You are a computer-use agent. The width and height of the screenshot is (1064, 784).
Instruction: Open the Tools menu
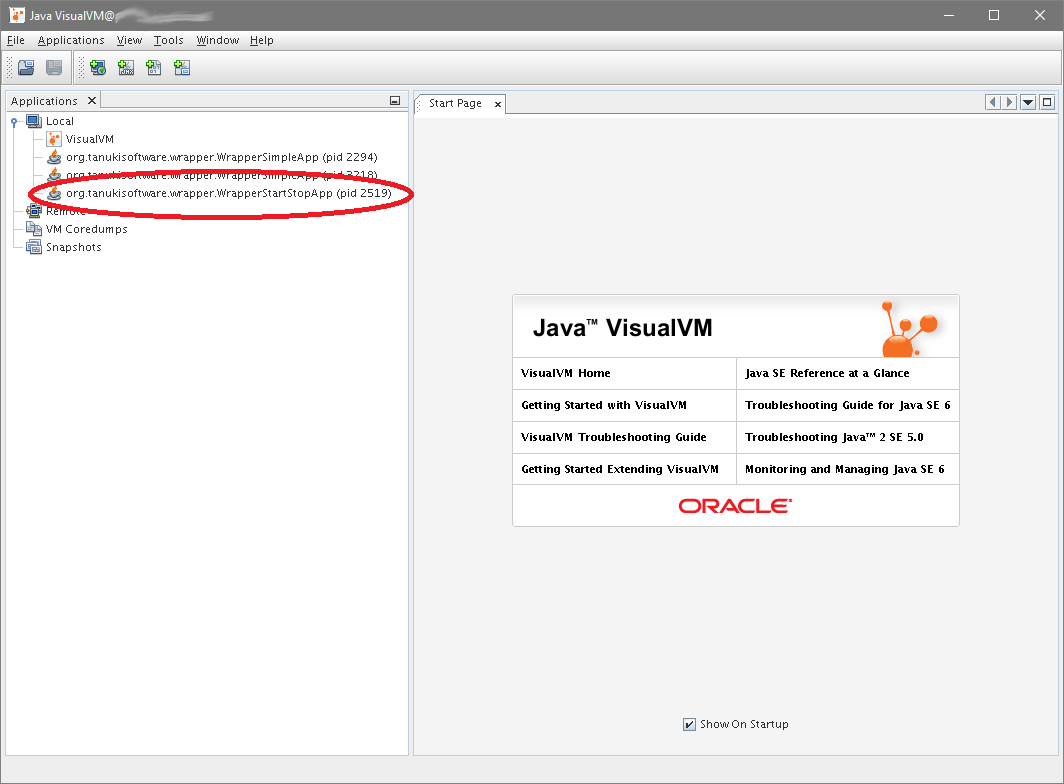pyautogui.click(x=168, y=40)
